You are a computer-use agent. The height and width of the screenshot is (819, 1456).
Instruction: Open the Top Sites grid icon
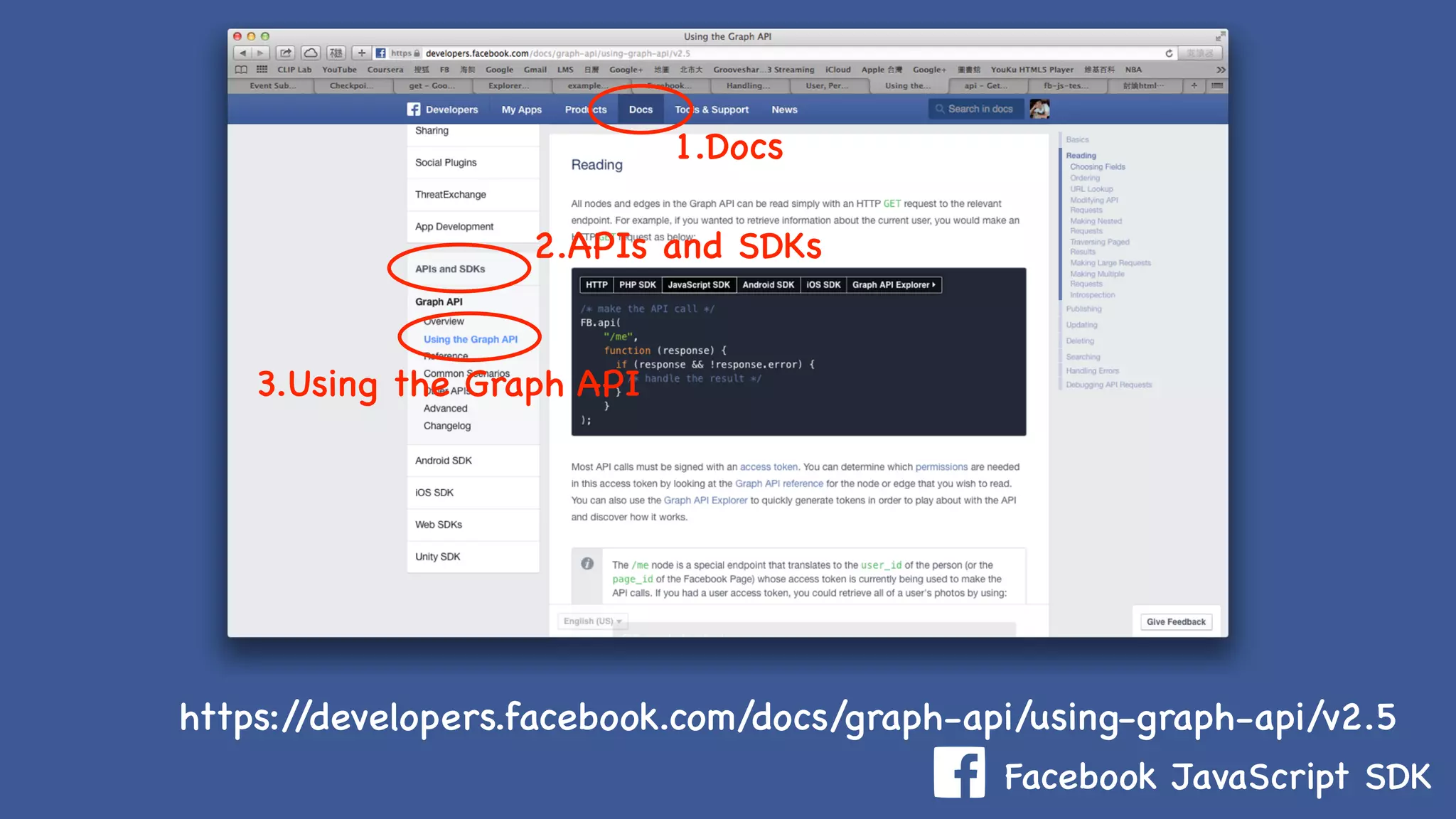pos(262,70)
